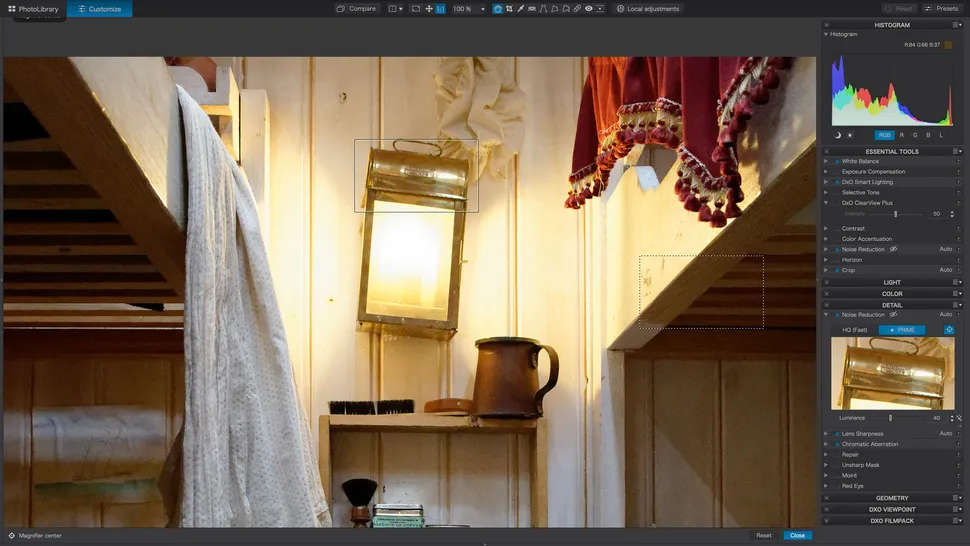Adjust the Luminance slider handle

[x=890, y=418]
